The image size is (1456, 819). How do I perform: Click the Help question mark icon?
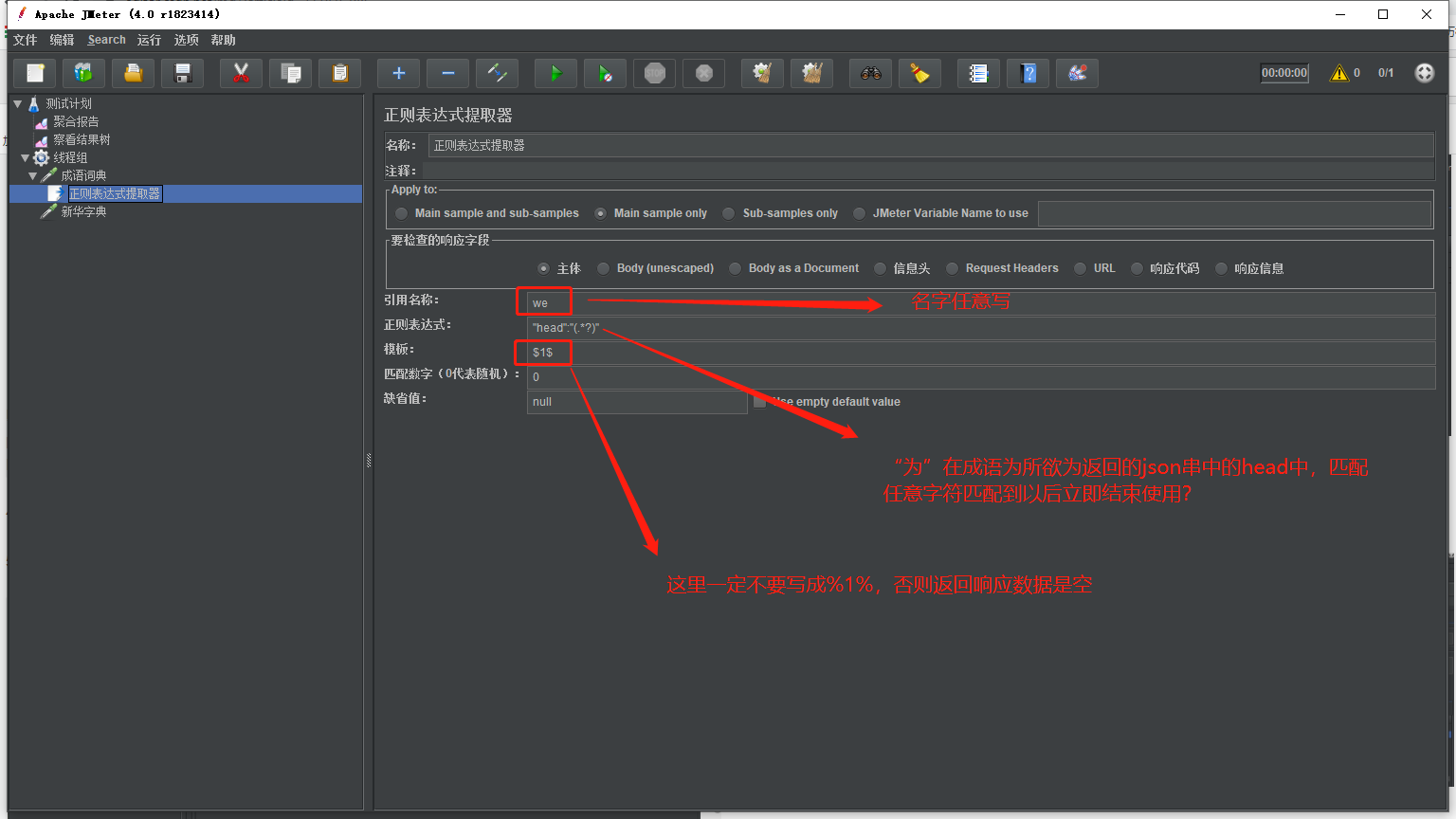pos(1028,73)
